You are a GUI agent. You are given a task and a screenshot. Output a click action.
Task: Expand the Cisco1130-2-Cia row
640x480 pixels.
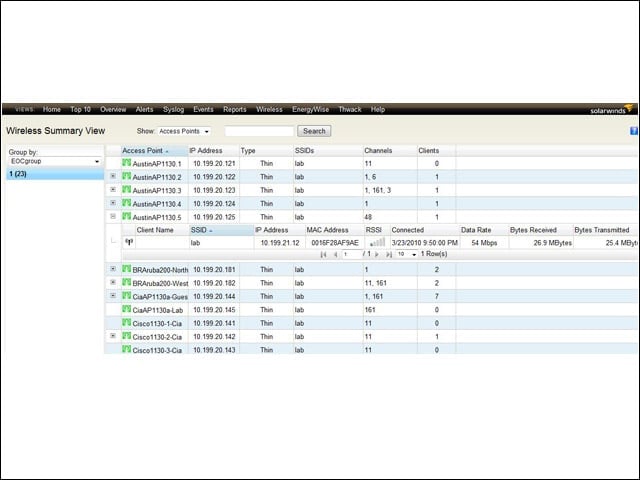pos(113,336)
